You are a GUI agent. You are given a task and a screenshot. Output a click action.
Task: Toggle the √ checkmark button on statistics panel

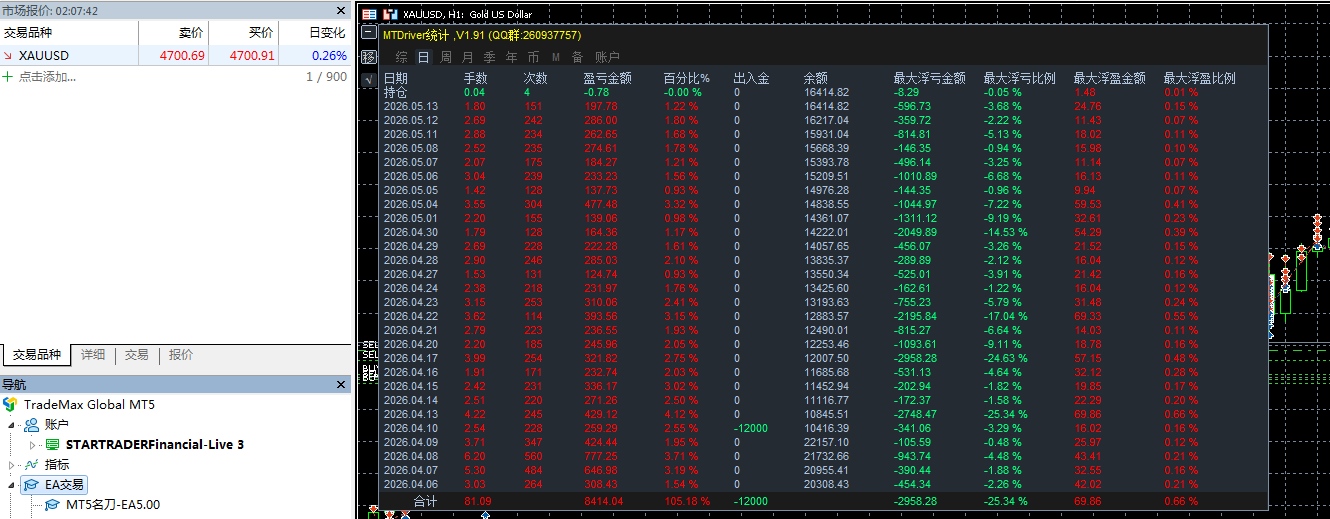369,78
